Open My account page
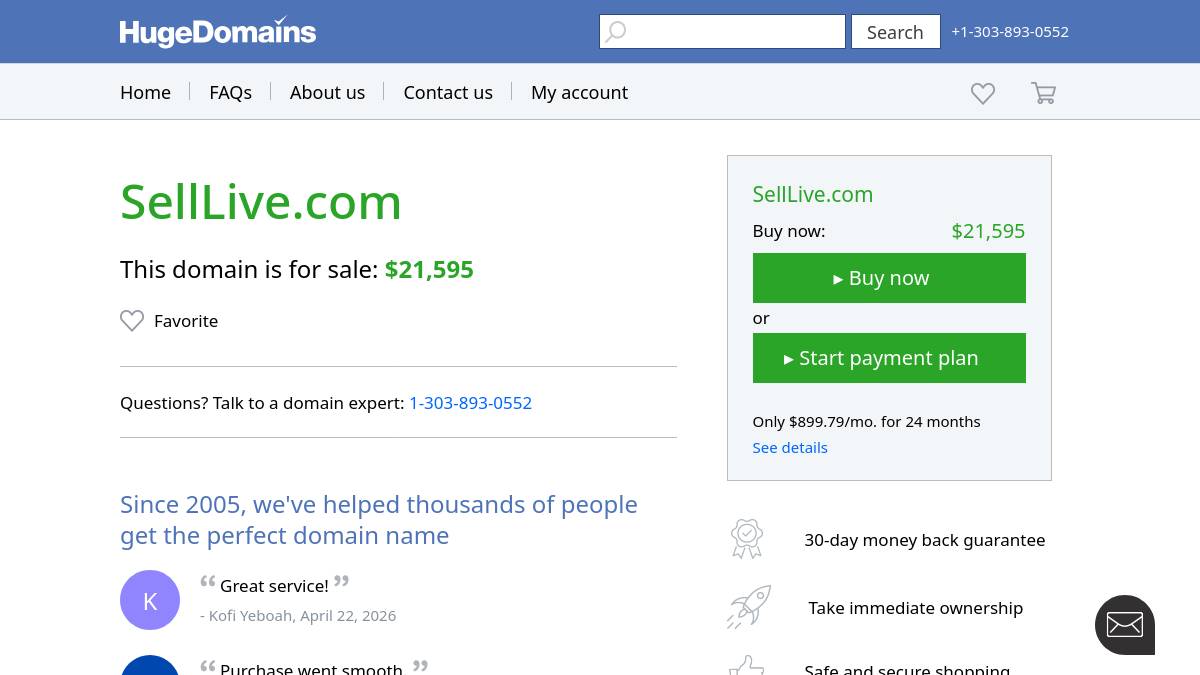The height and width of the screenshot is (675, 1200). [x=579, y=92]
